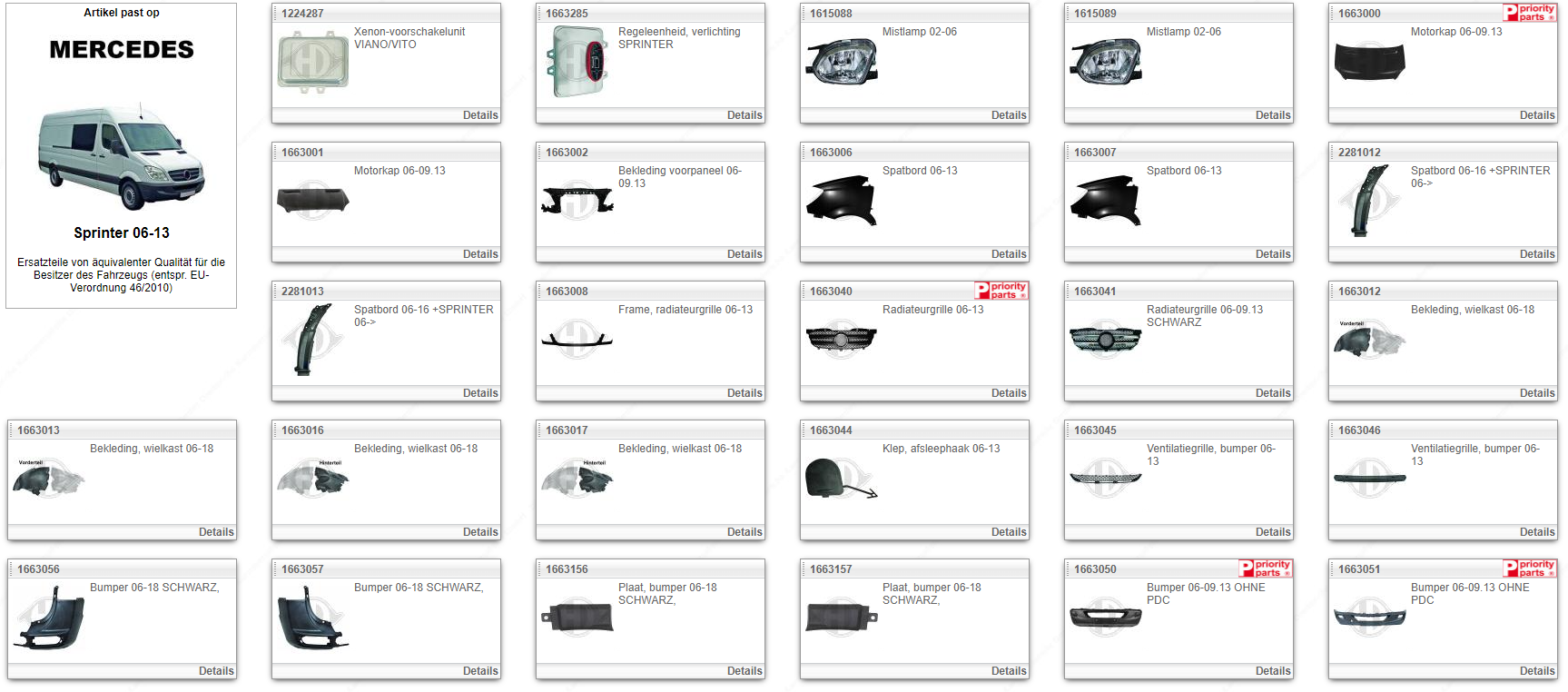This screenshot has width=1568, height=692.
Task: Show Details for Bumper 1663057
Action: click(x=480, y=671)
